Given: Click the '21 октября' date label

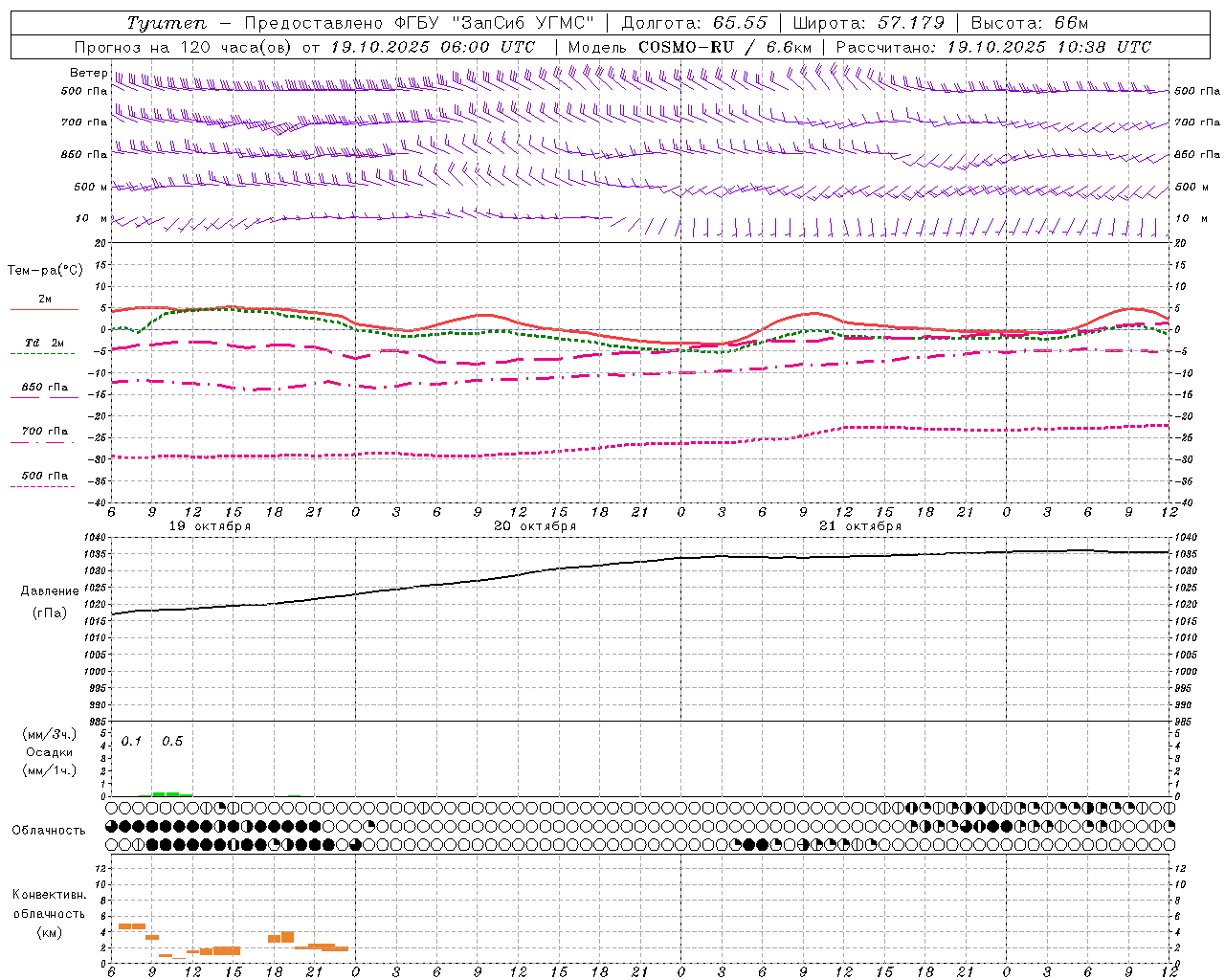Looking at the screenshot, I should 860,526.
